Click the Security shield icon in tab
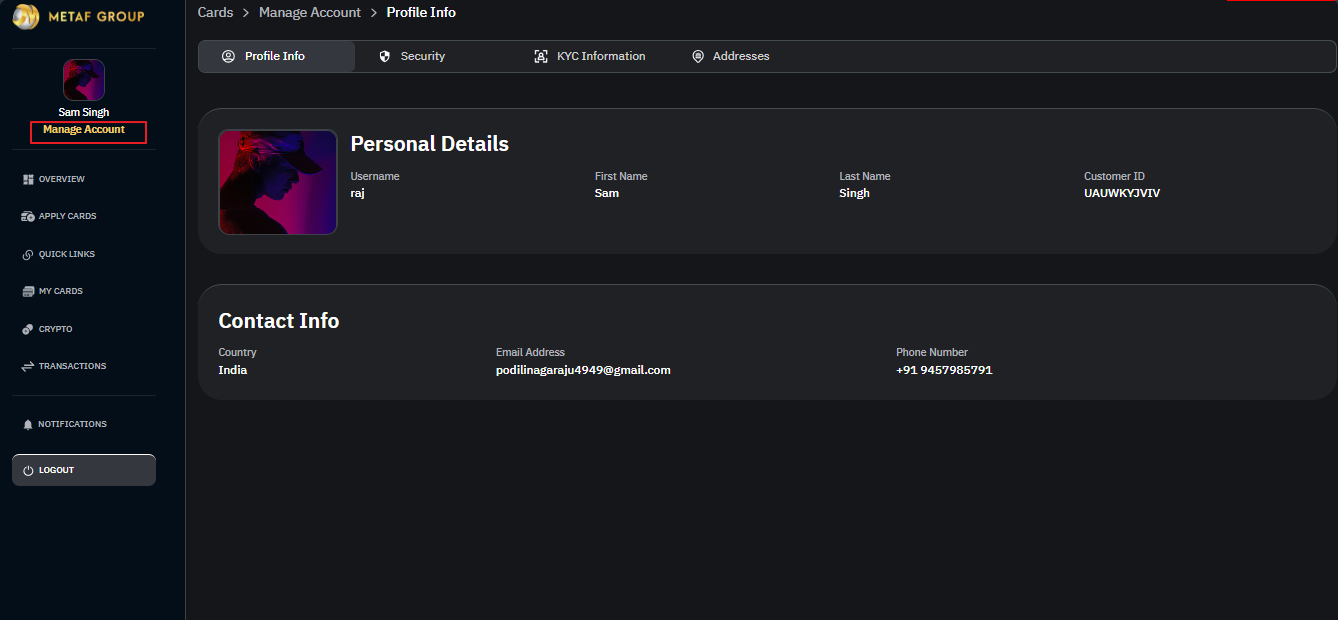 (x=384, y=56)
